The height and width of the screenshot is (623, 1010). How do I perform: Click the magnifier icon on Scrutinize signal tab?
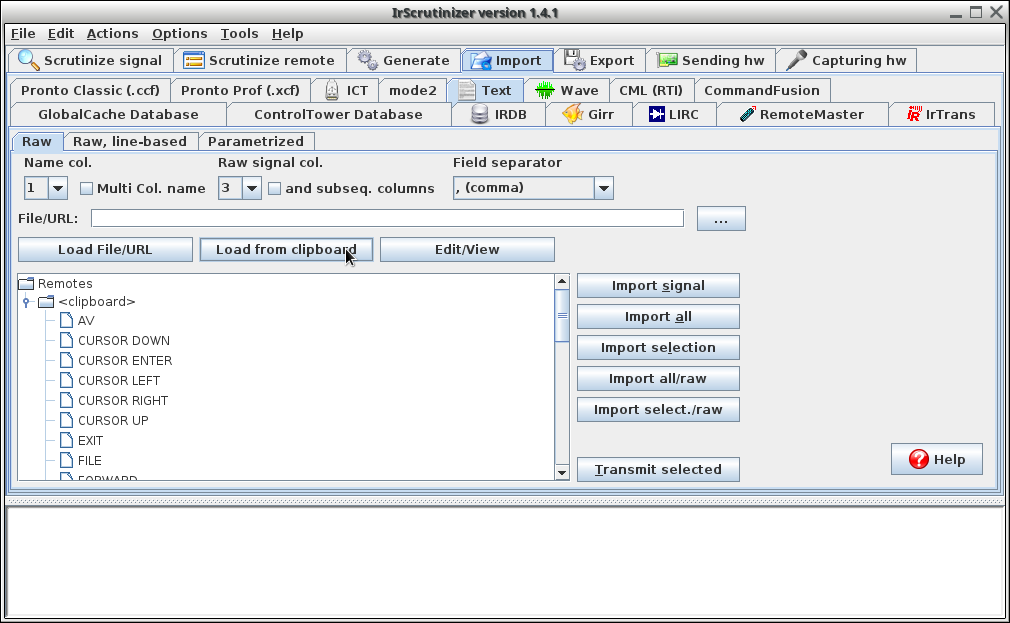[28, 60]
